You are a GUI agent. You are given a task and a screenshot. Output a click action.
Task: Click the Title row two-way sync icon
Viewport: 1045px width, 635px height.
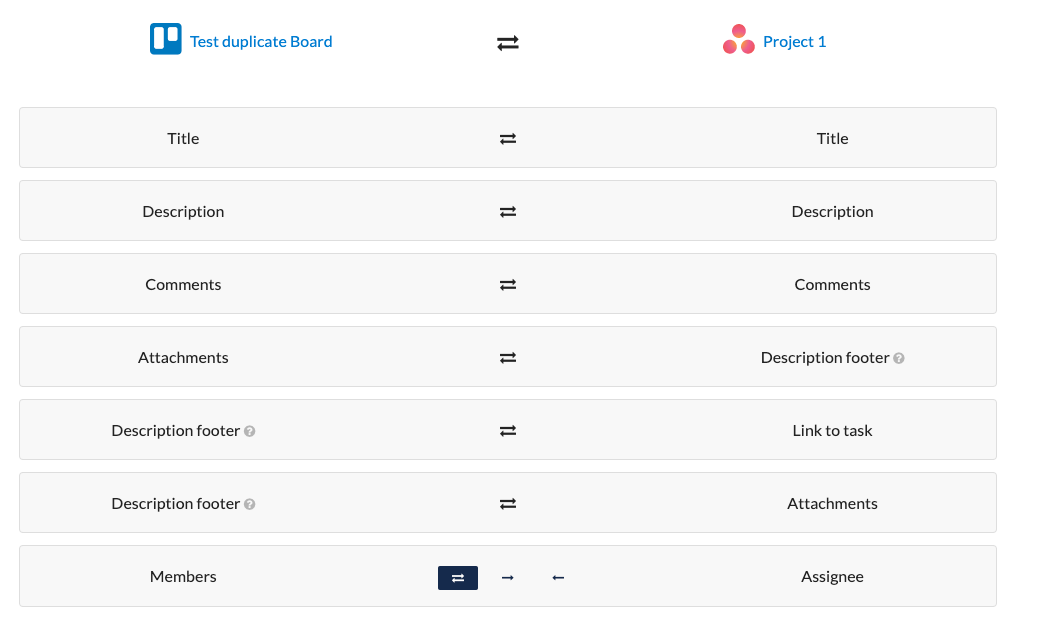pyautogui.click(x=508, y=139)
